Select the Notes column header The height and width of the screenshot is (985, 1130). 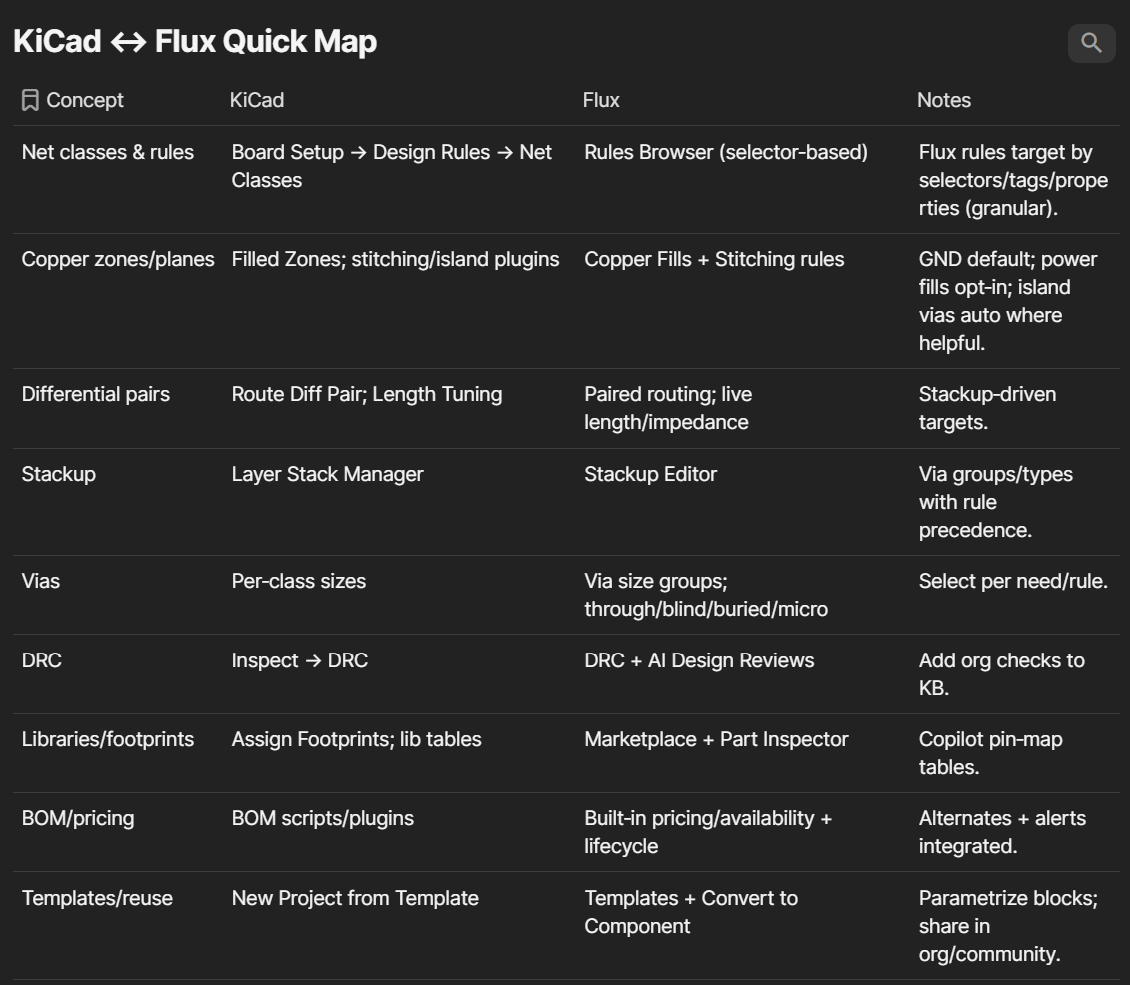[943, 100]
